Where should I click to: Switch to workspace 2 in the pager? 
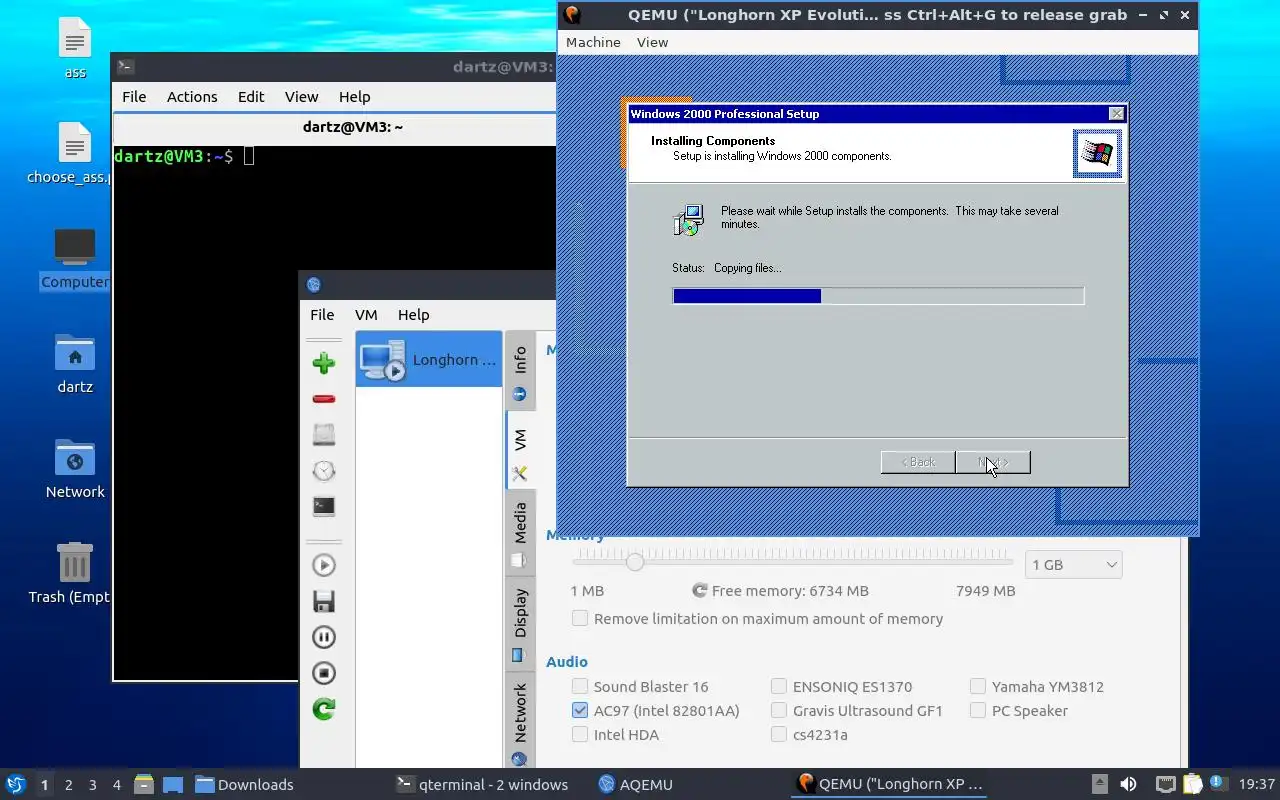68,784
